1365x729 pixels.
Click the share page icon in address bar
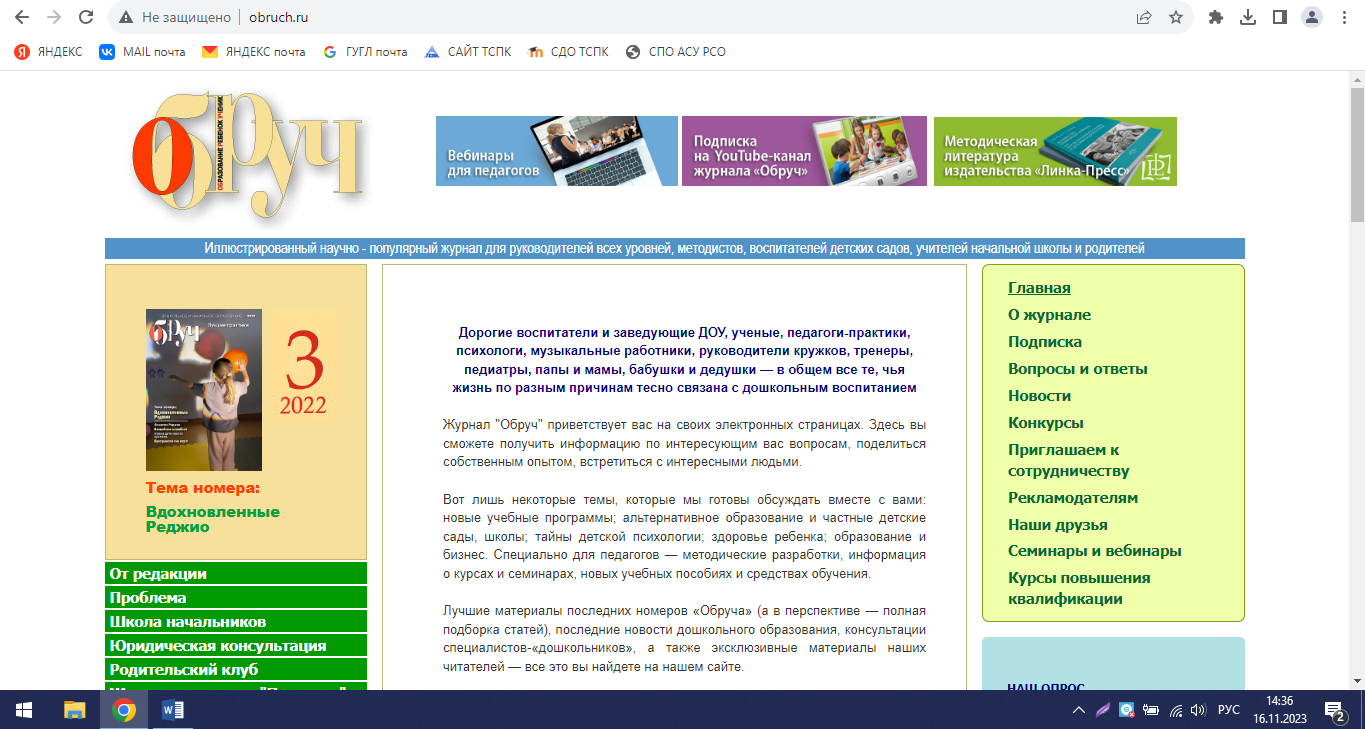coord(1144,17)
